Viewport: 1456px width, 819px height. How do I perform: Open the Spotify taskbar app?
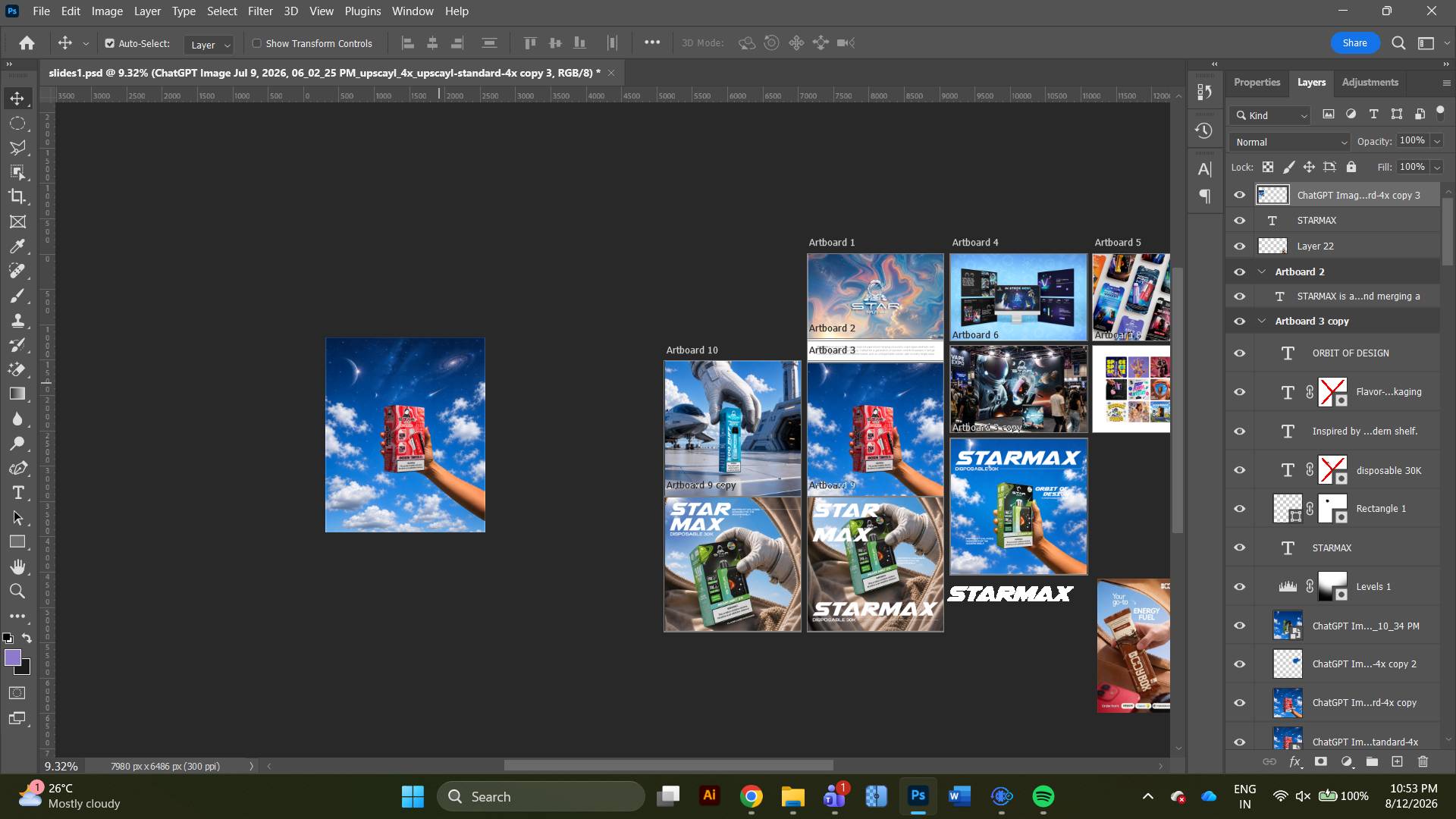(x=1043, y=796)
